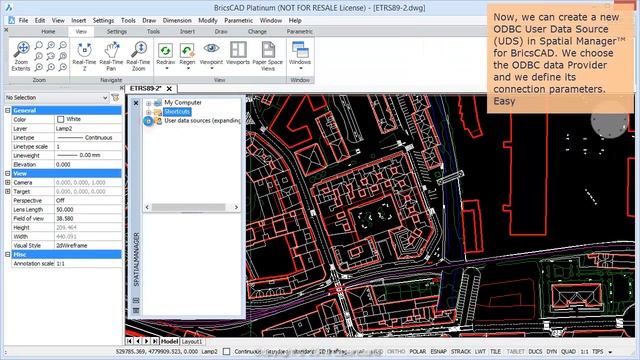Image resolution: width=640 pixels, height=360 pixels.
Task: Open the Redraw dropdown arrow
Action: click(166, 69)
